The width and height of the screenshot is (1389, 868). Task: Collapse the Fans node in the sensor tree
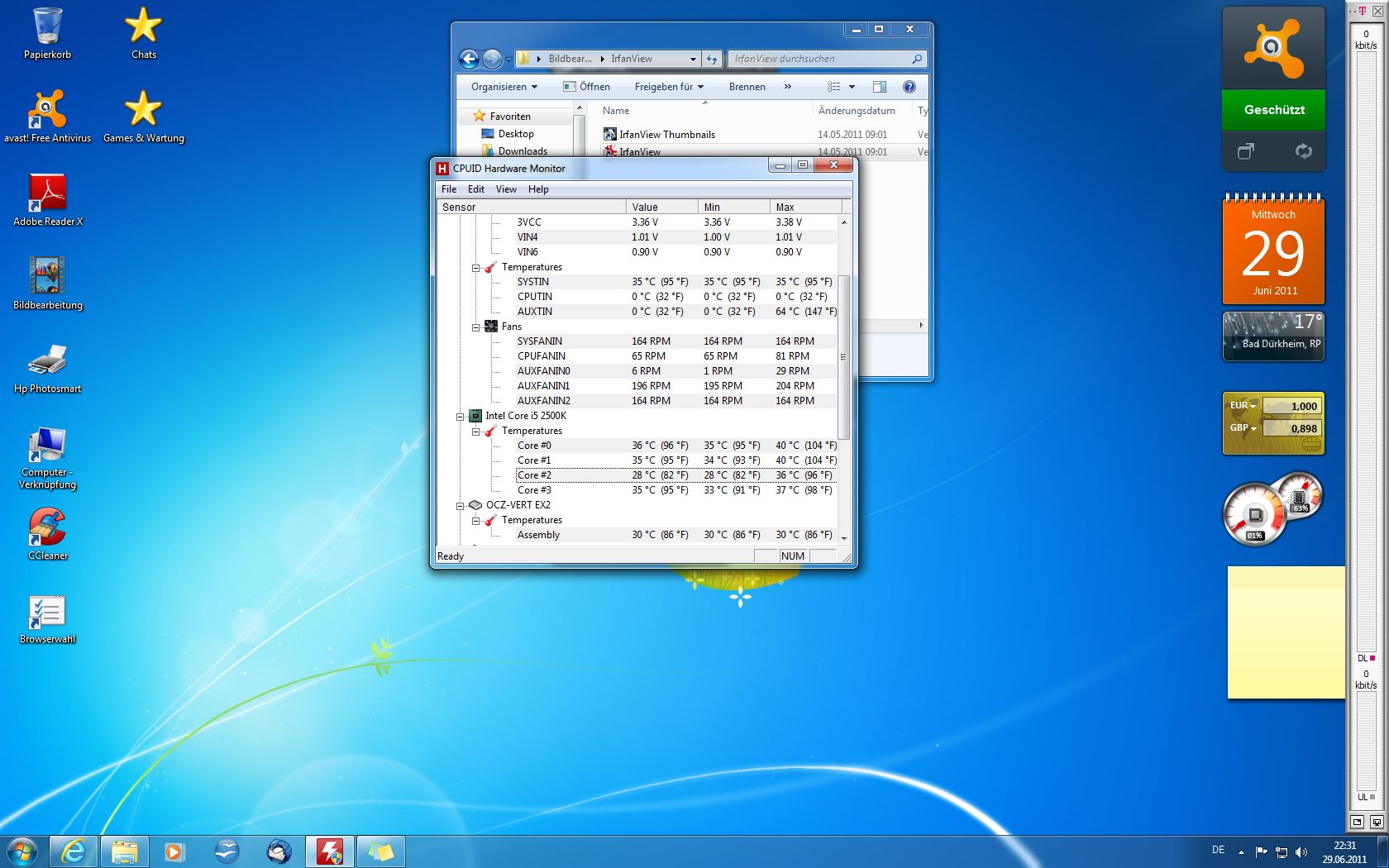(476, 327)
